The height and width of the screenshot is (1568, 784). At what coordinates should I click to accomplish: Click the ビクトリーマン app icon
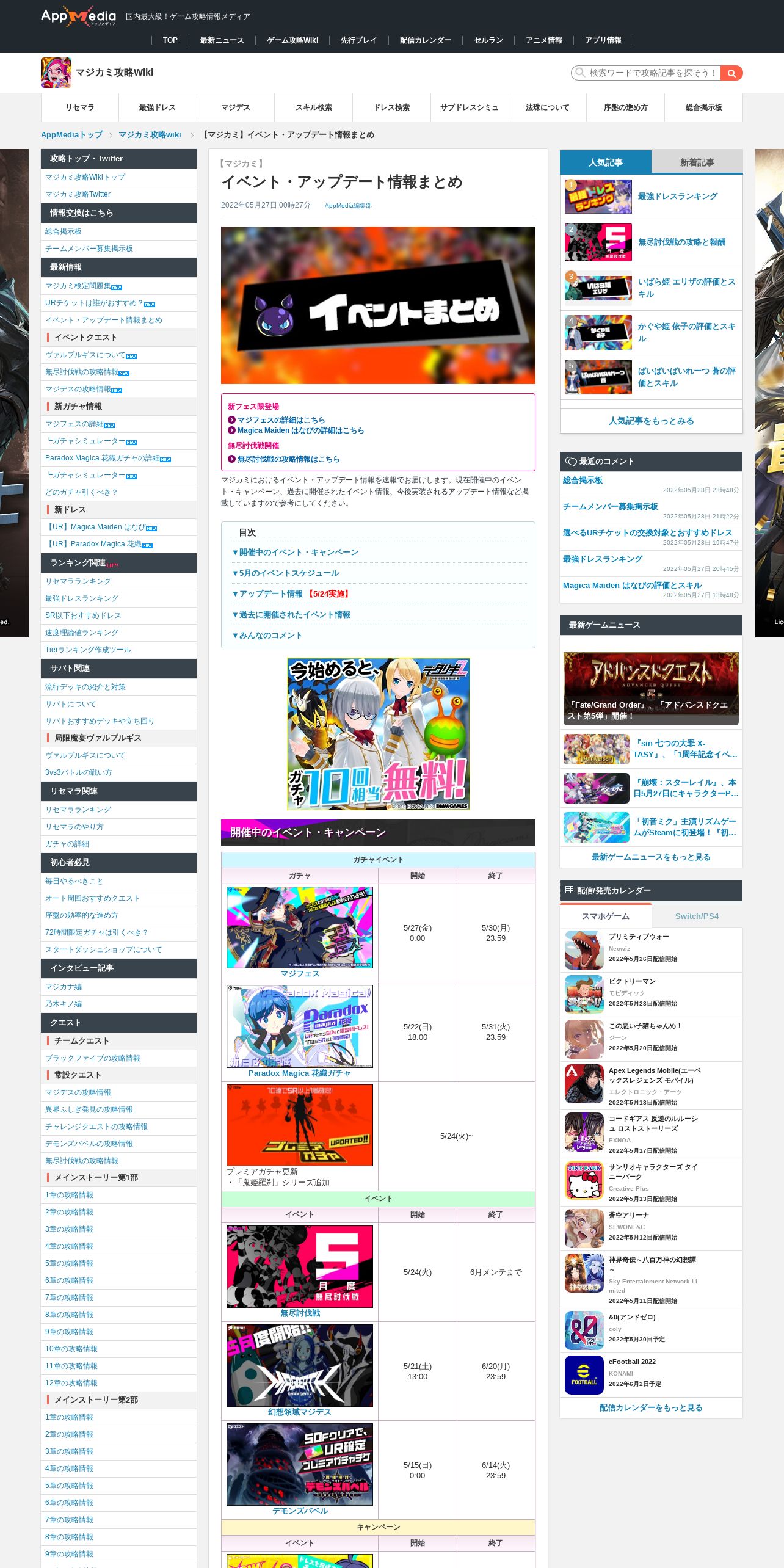584,995
